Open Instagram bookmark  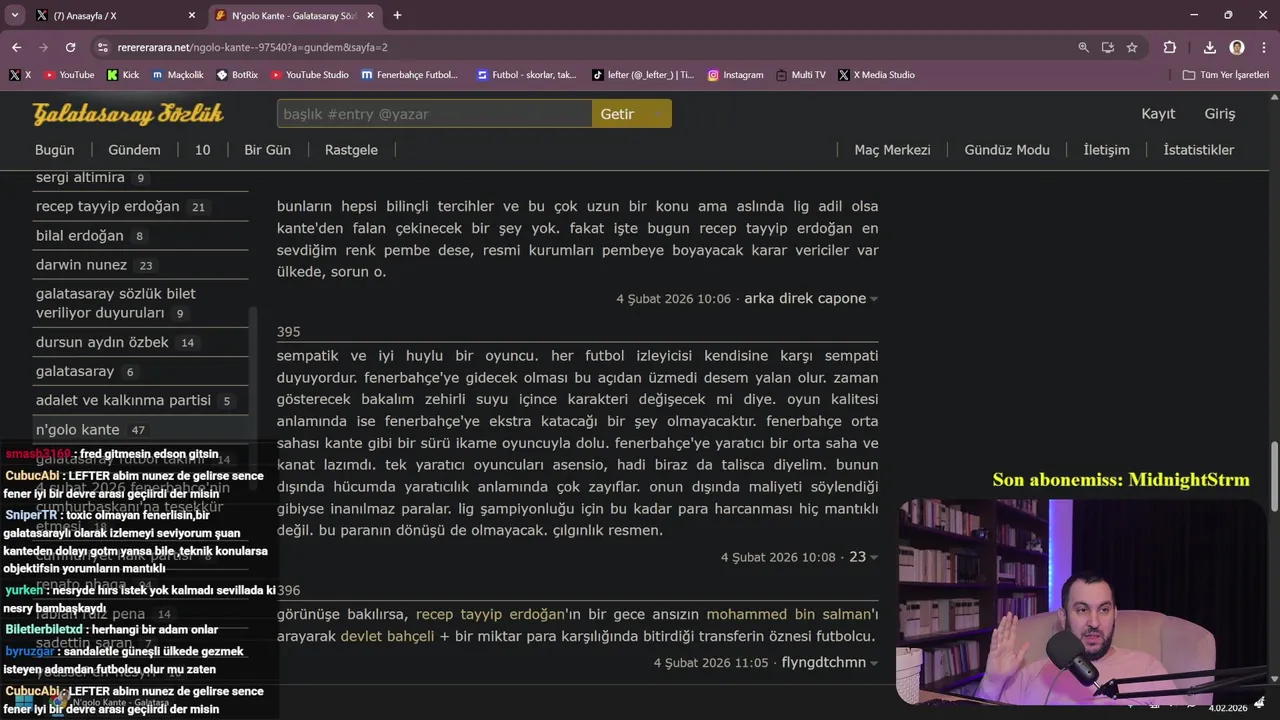click(x=735, y=75)
